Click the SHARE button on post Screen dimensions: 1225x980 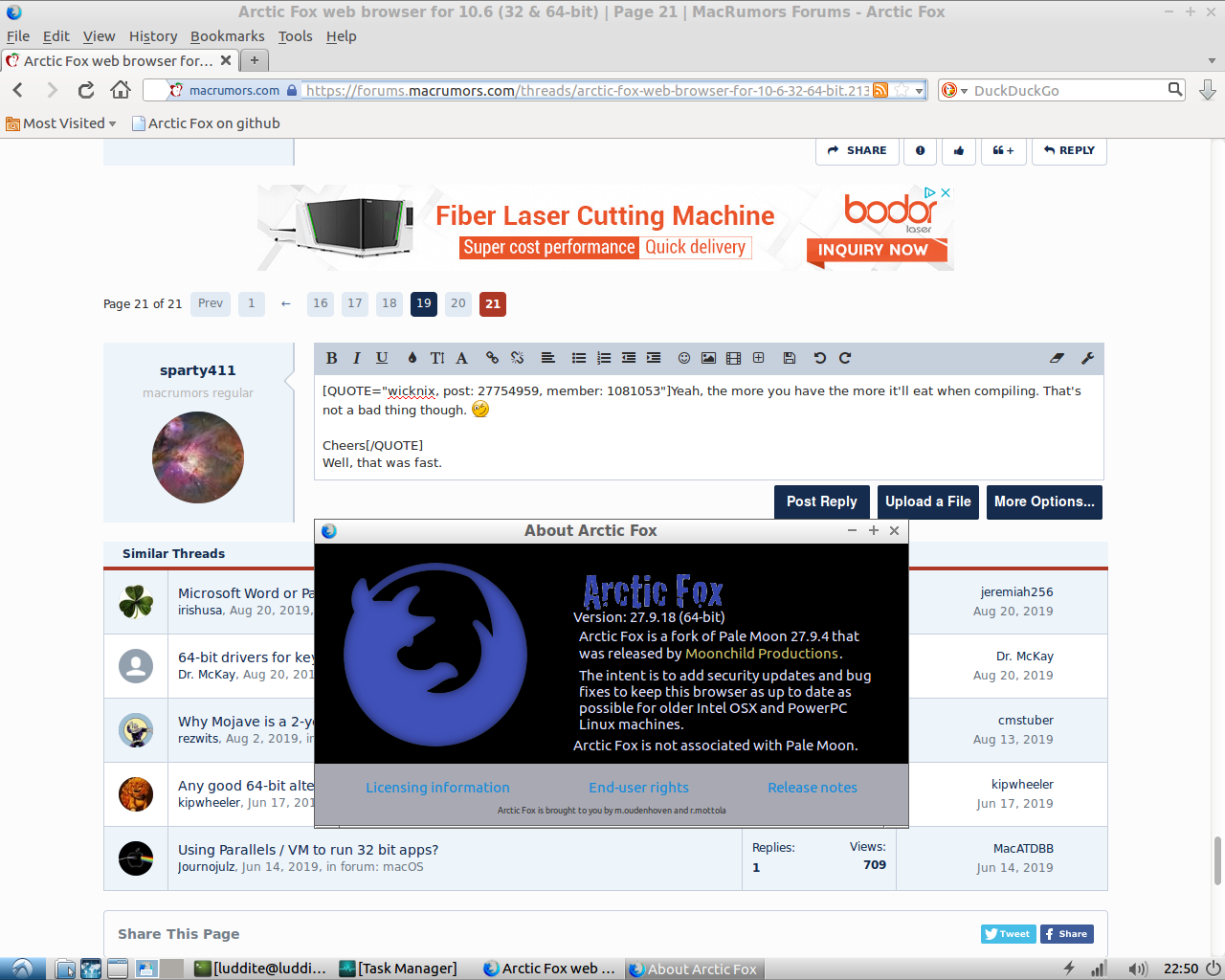[x=857, y=150]
